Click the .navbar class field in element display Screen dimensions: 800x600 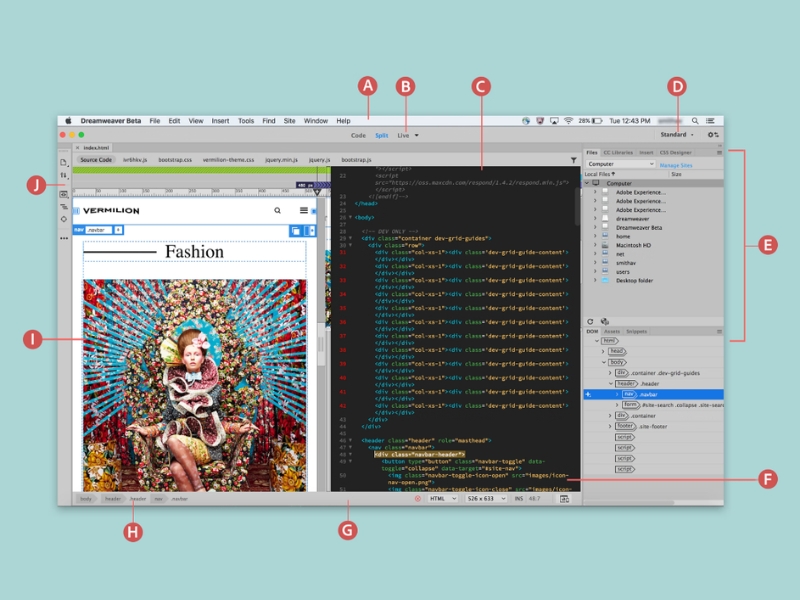click(98, 230)
